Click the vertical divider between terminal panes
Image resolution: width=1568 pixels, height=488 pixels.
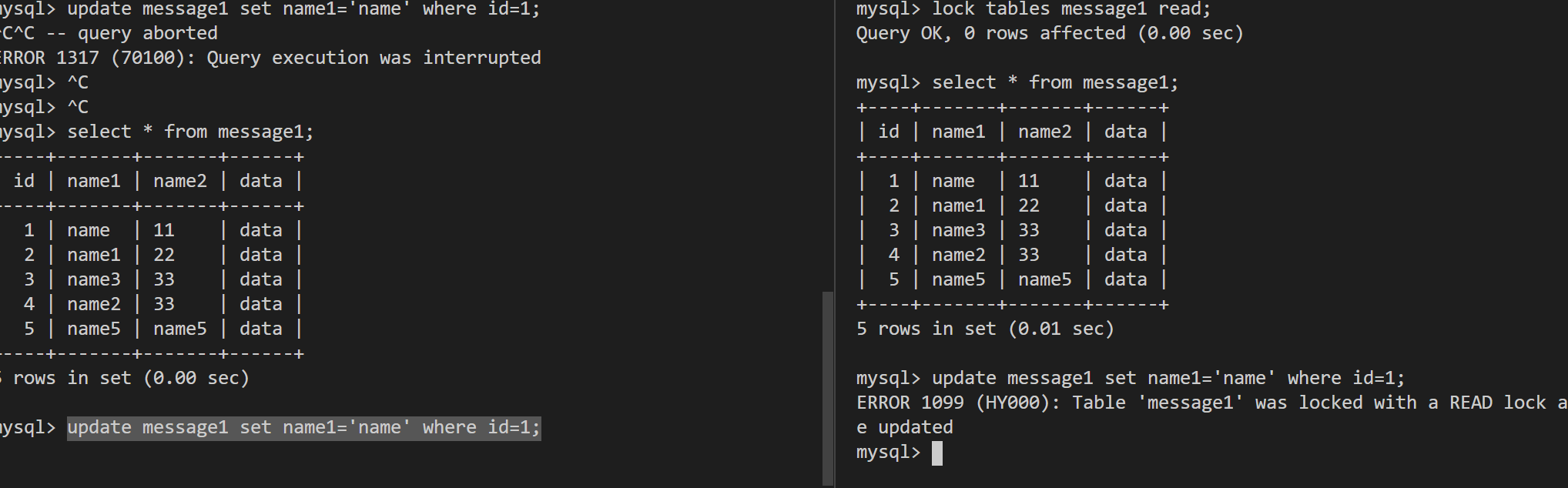pyautogui.click(x=836, y=244)
